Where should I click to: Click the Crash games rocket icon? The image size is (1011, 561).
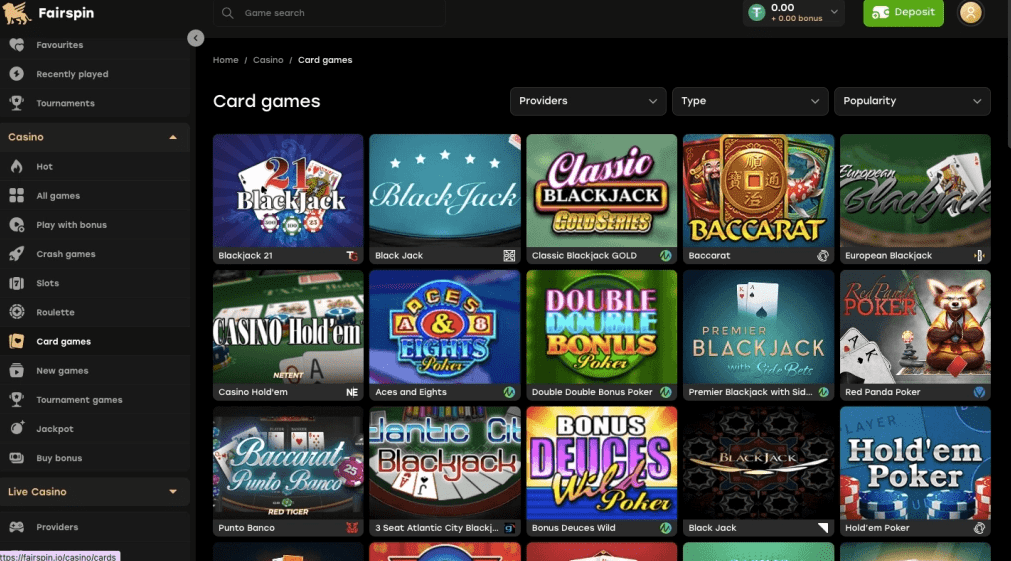tap(17, 254)
